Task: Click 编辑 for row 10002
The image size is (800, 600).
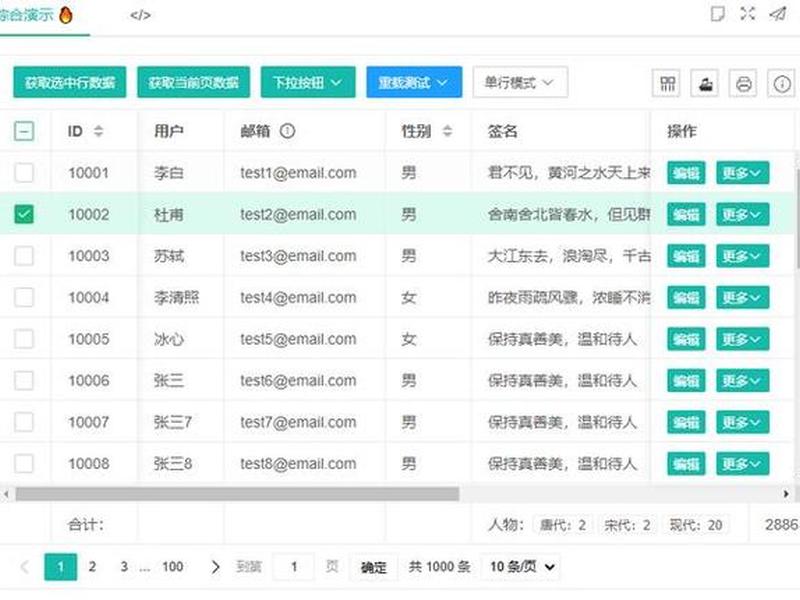Action: 686,215
